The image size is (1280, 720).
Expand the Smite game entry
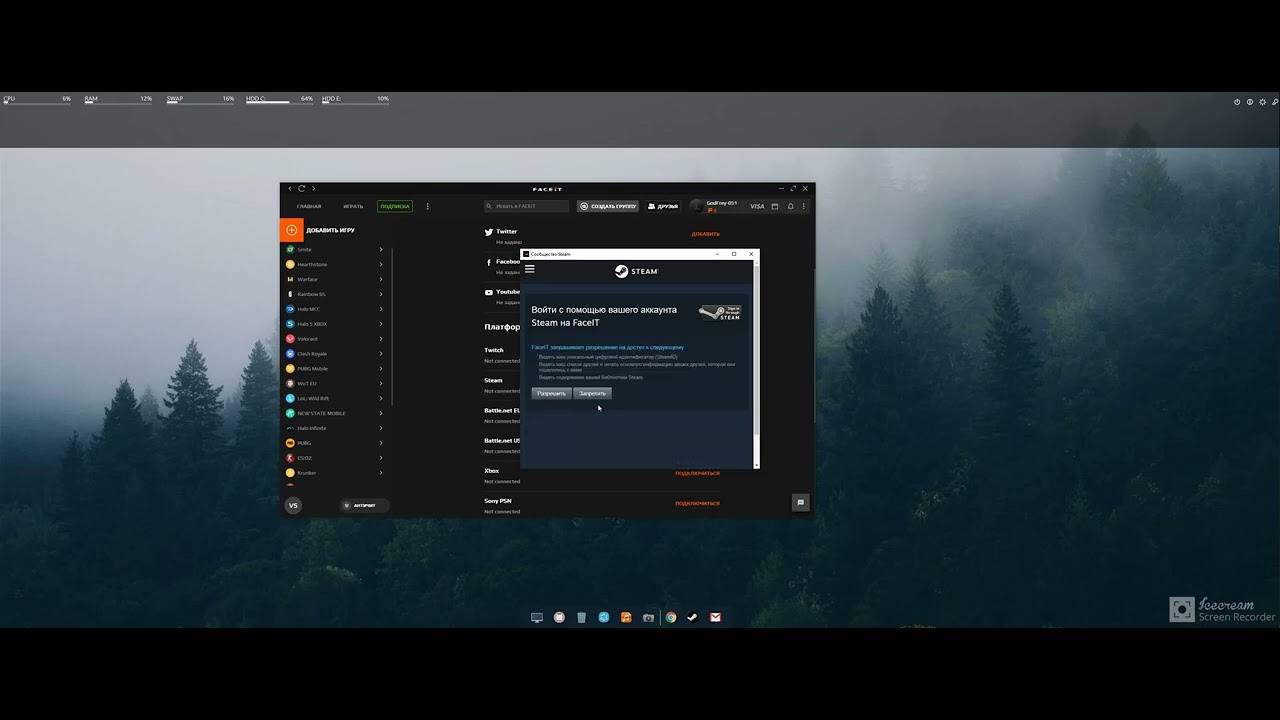381,249
